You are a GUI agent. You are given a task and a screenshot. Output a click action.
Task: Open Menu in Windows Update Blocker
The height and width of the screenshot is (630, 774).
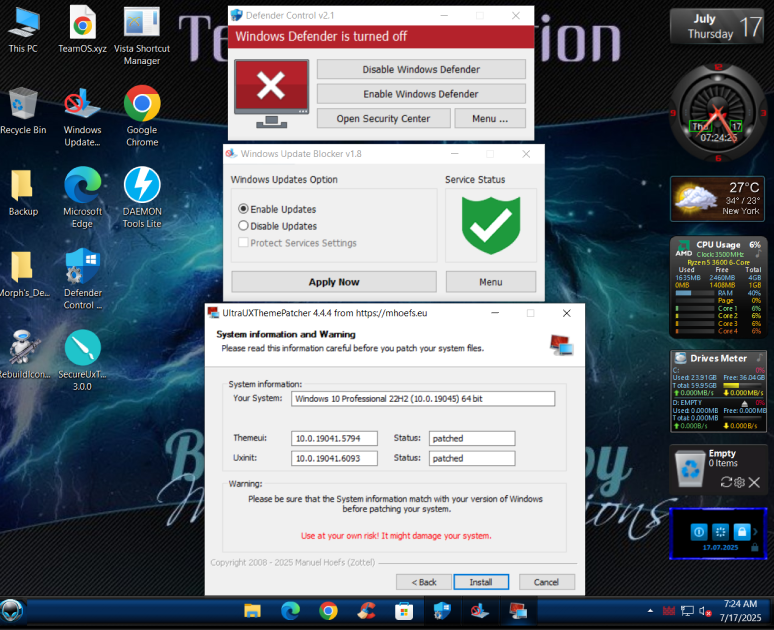click(491, 282)
